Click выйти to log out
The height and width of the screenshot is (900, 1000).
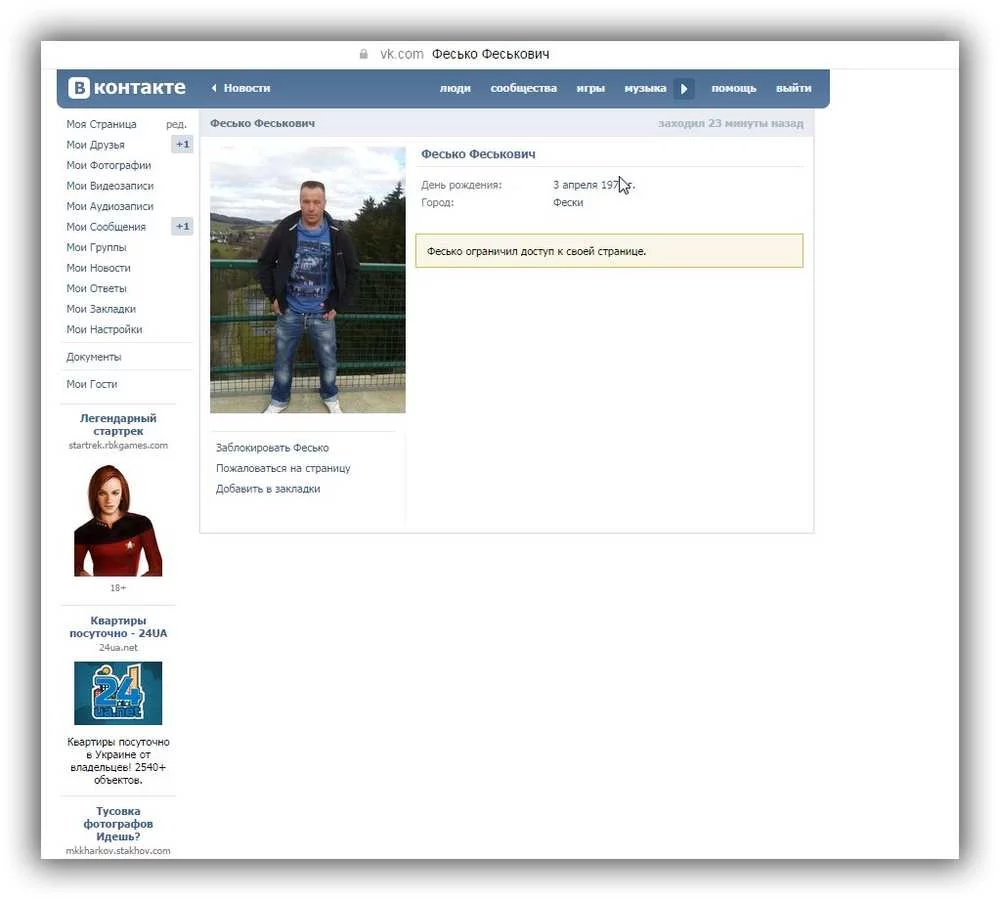(x=793, y=88)
